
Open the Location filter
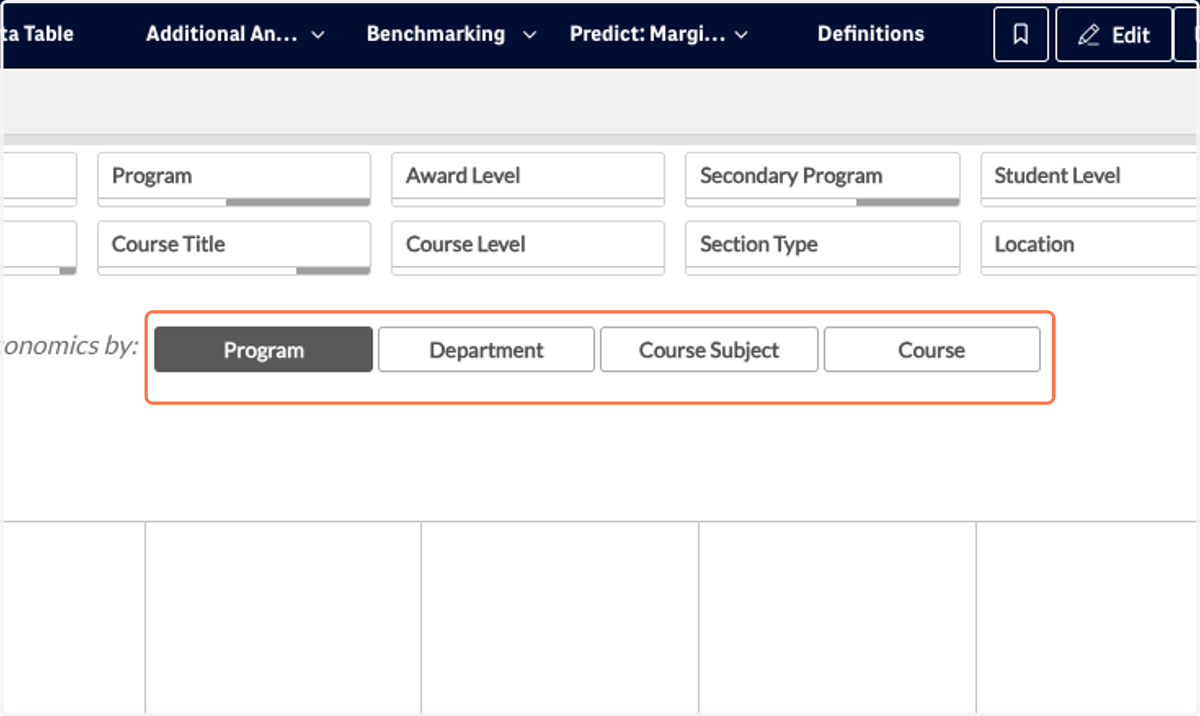coord(1090,247)
